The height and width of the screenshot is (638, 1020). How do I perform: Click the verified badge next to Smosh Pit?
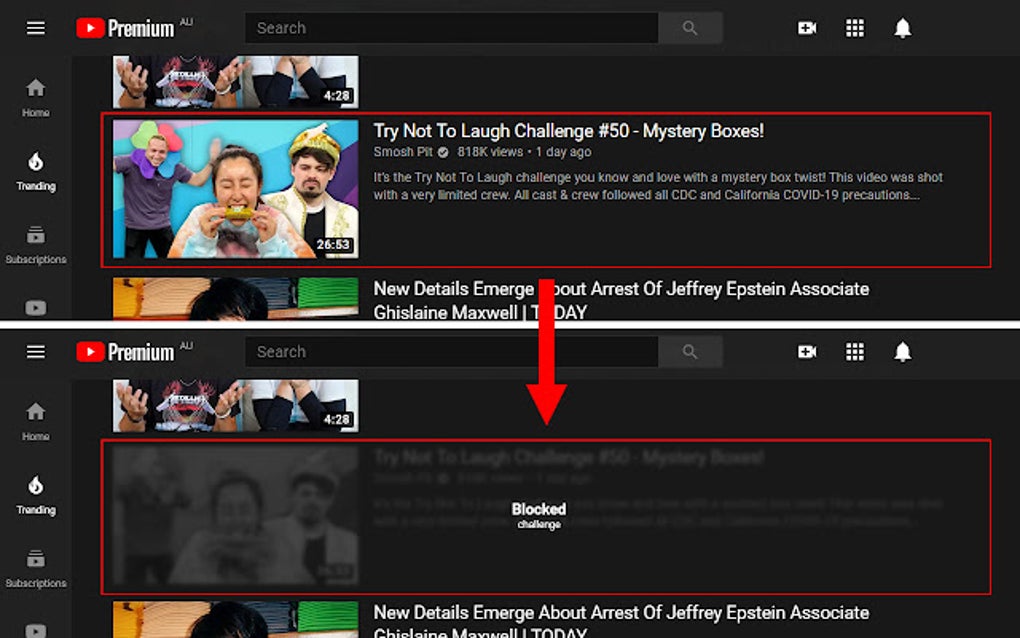pos(442,150)
